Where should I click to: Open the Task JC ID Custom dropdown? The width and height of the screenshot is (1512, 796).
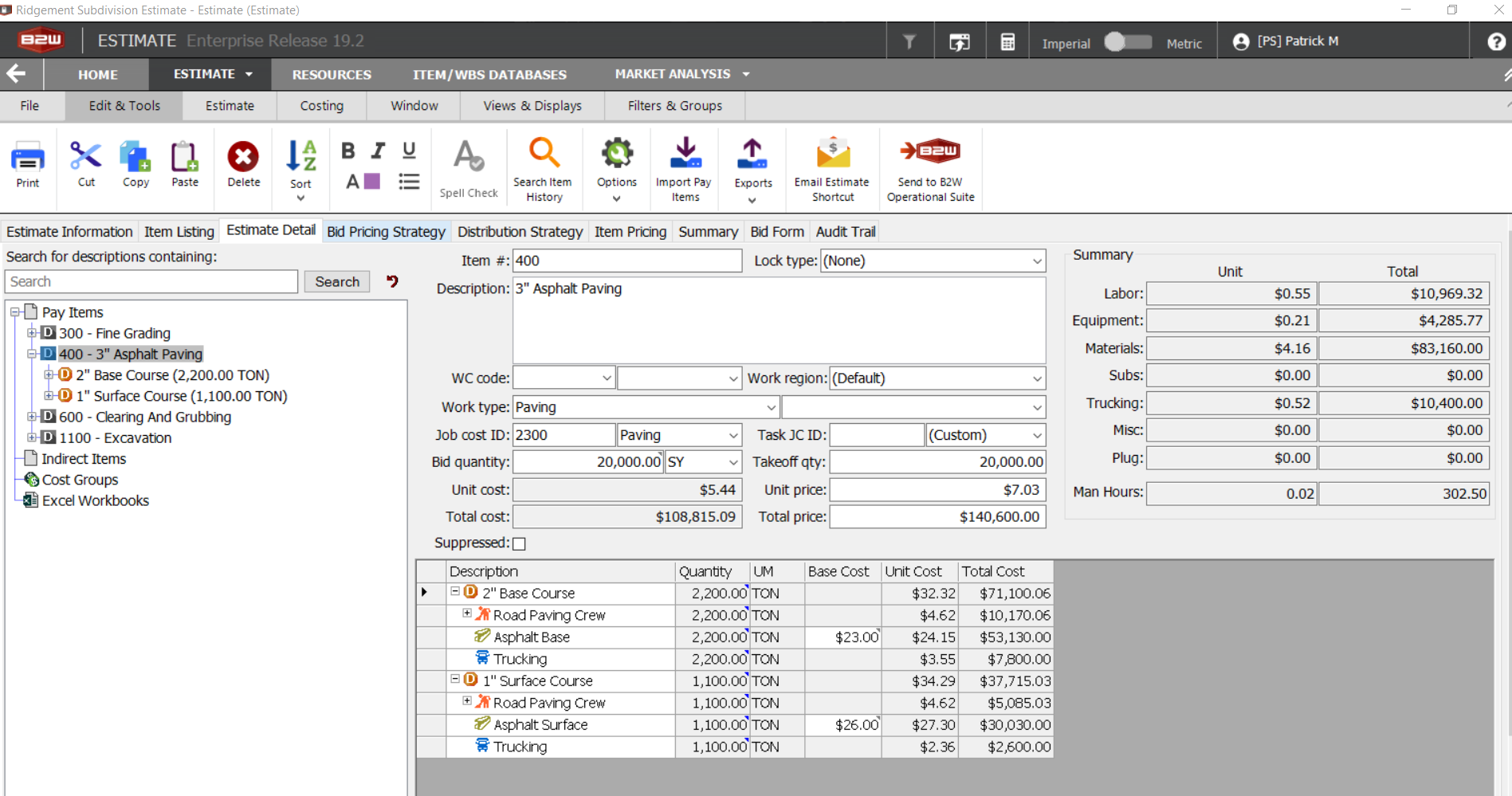click(x=1036, y=435)
